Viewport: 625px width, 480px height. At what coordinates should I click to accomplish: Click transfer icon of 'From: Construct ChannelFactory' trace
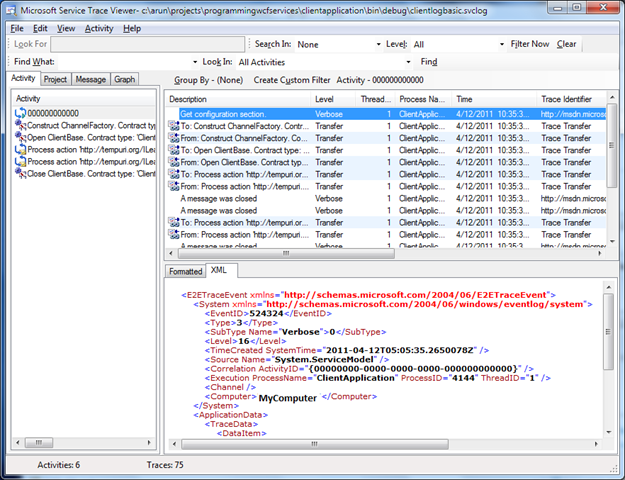pos(173,138)
